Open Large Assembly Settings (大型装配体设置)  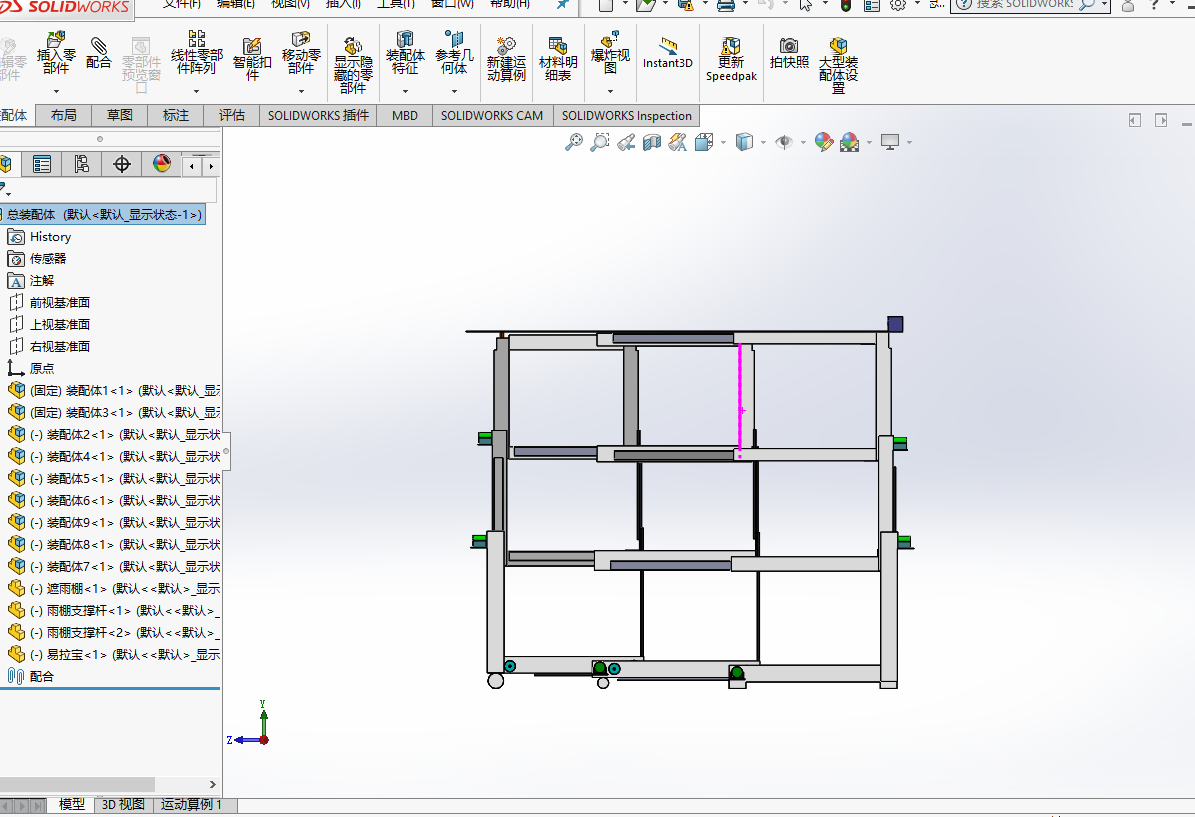point(838,66)
